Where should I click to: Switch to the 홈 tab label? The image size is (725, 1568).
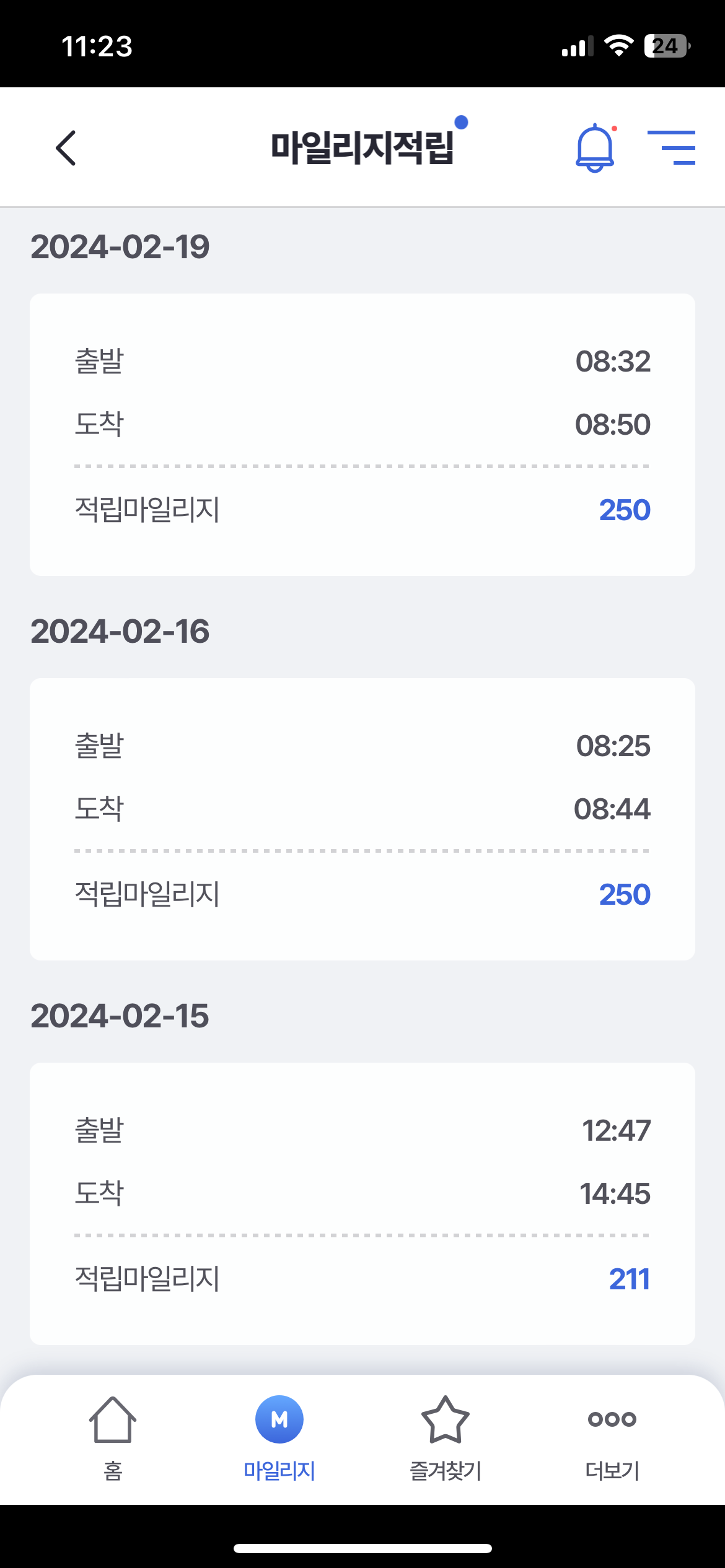[x=113, y=1470]
